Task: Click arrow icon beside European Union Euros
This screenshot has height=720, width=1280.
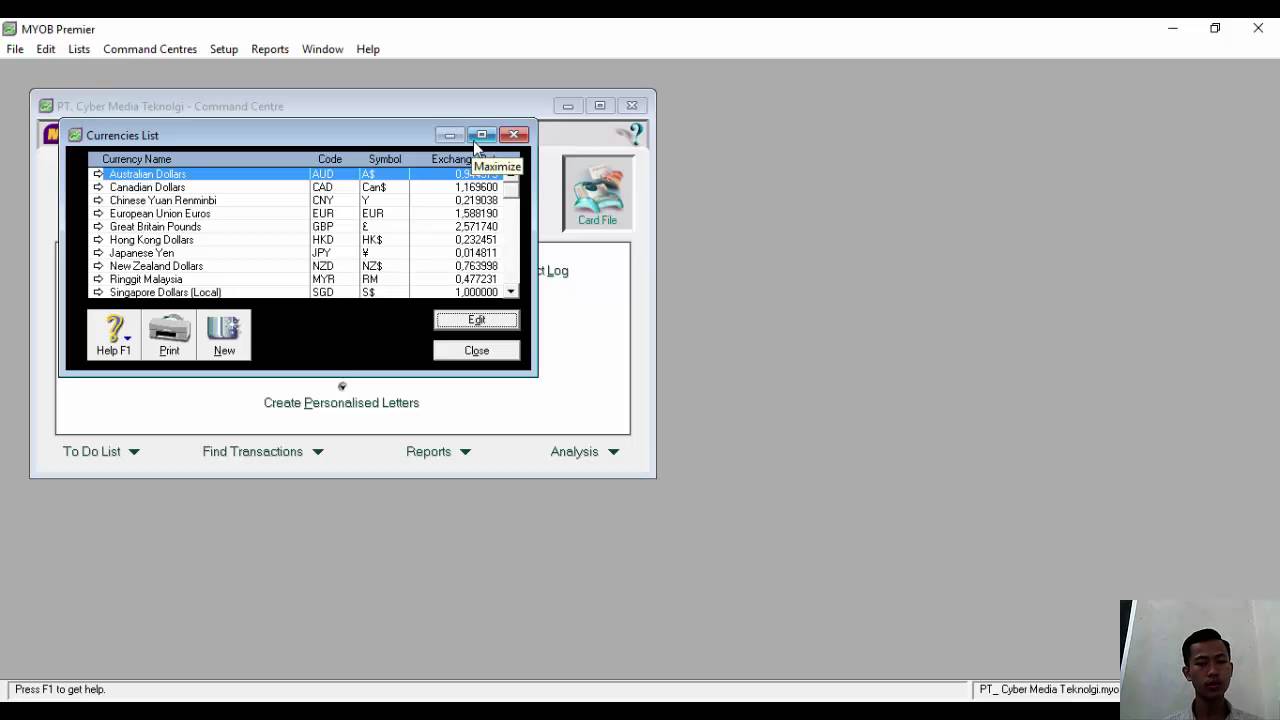Action: point(98,213)
